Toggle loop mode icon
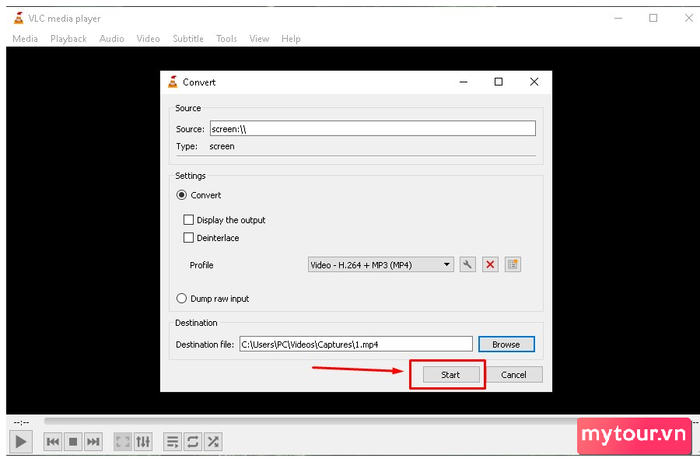The height and width of the screenshot is (465, 700). [x=192, y=441]
